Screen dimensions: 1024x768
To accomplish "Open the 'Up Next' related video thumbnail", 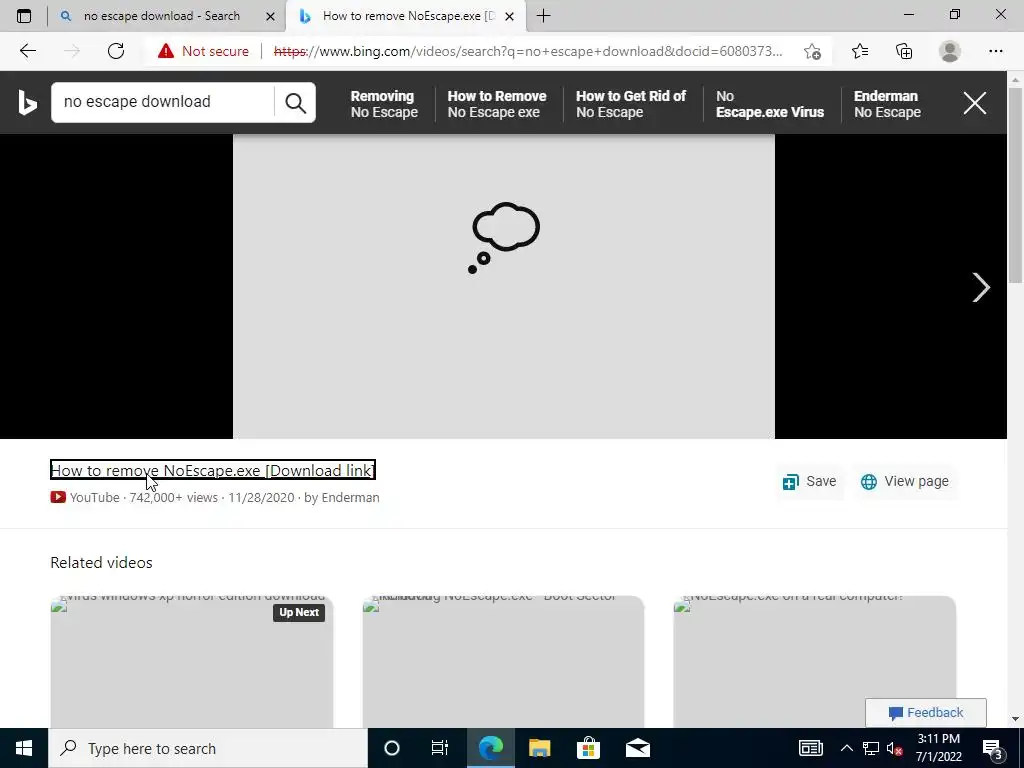I will 191,661.
